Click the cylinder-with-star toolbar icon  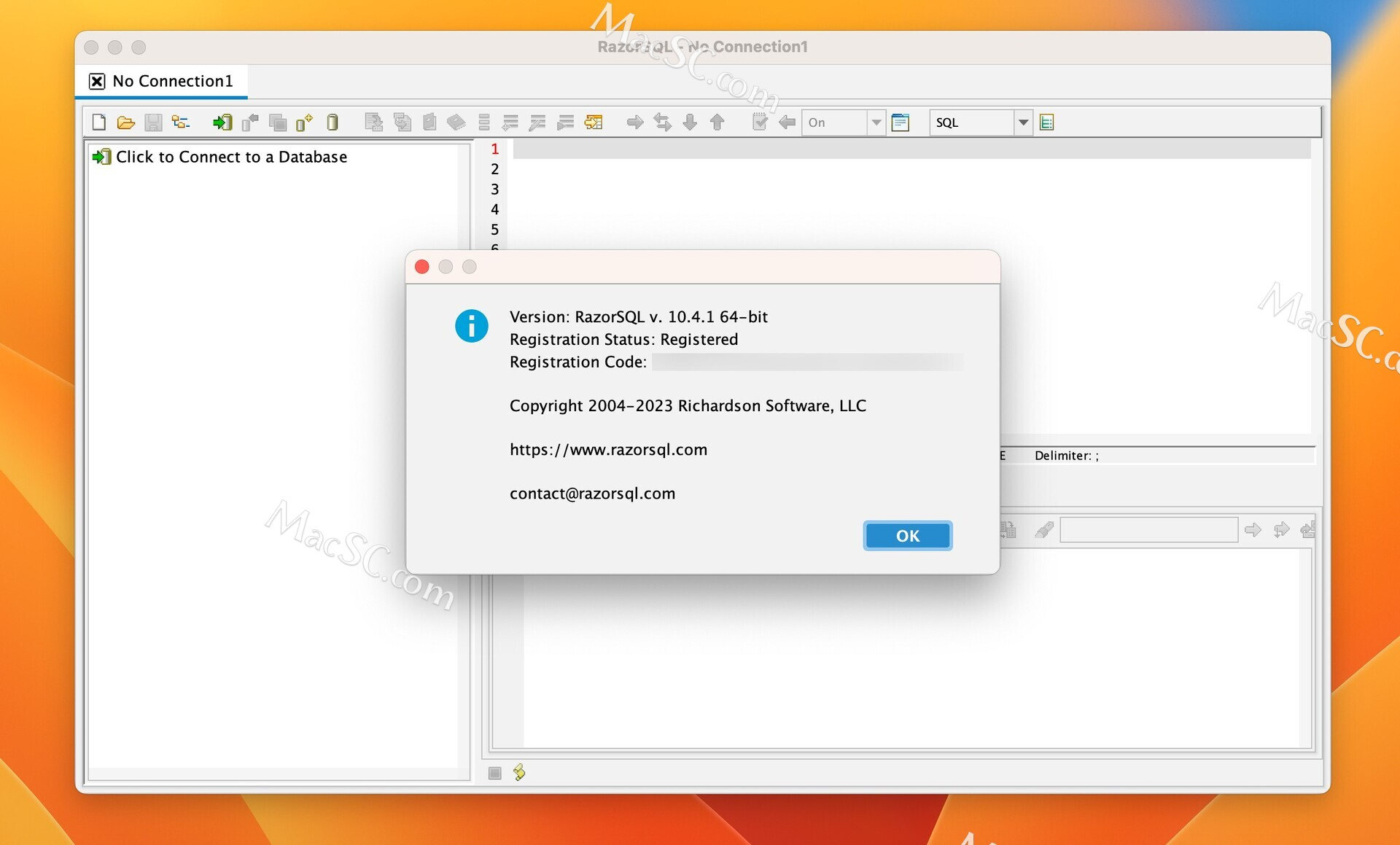304,122
